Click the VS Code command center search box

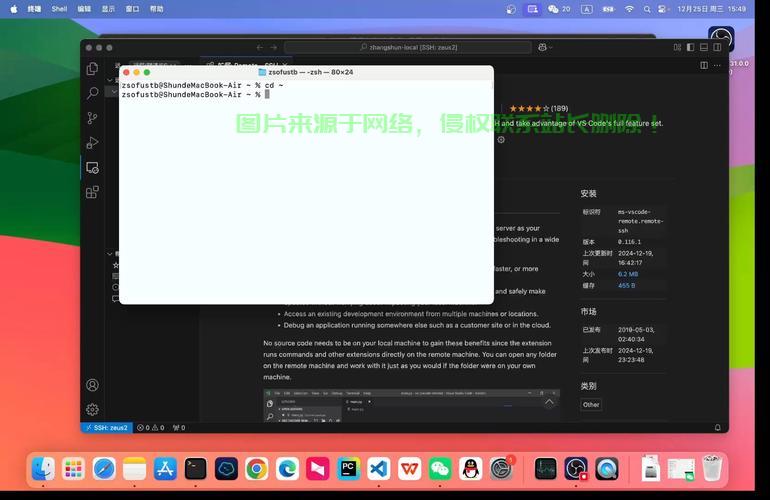[408, 48]
